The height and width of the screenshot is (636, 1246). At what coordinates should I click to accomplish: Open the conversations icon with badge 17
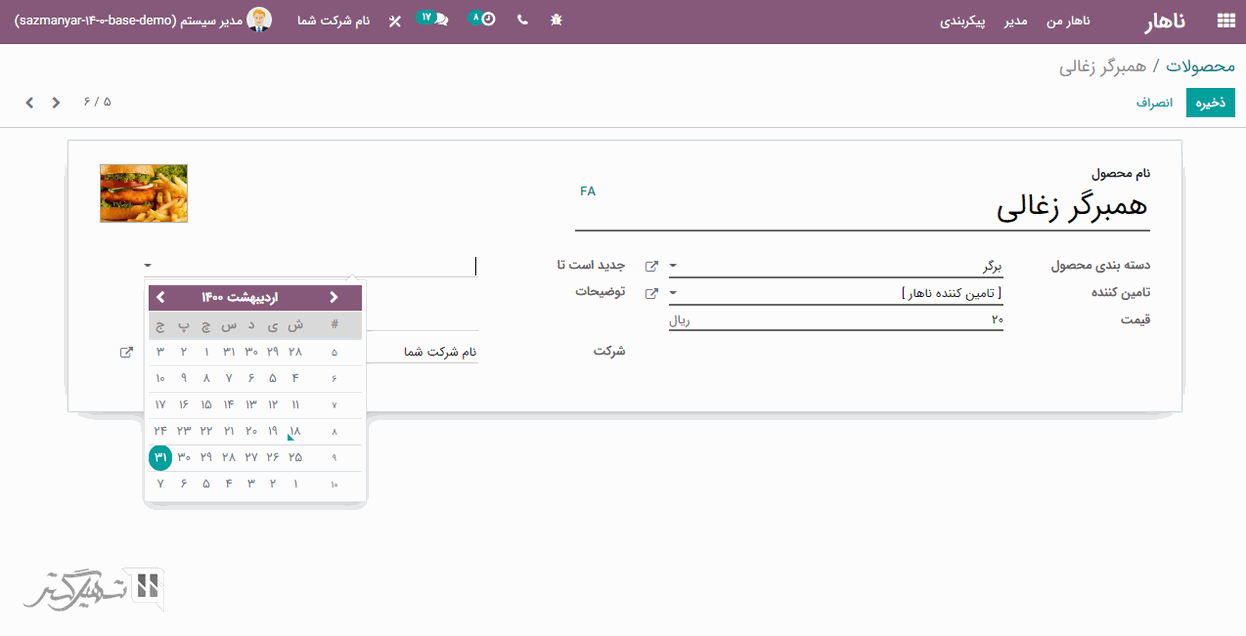[x=434, y=19]
